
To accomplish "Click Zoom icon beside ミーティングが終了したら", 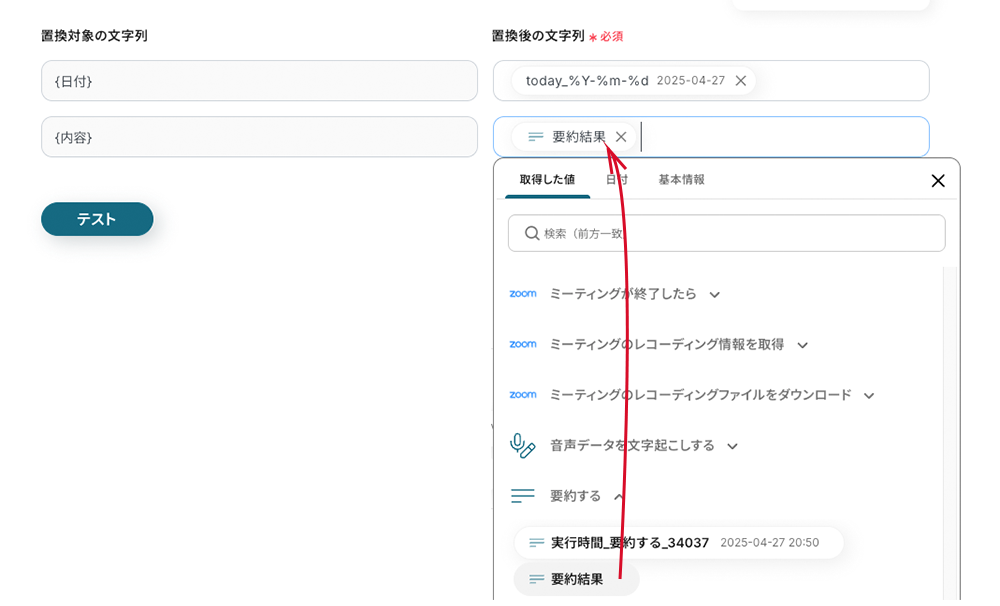I will tap(522, 294).
